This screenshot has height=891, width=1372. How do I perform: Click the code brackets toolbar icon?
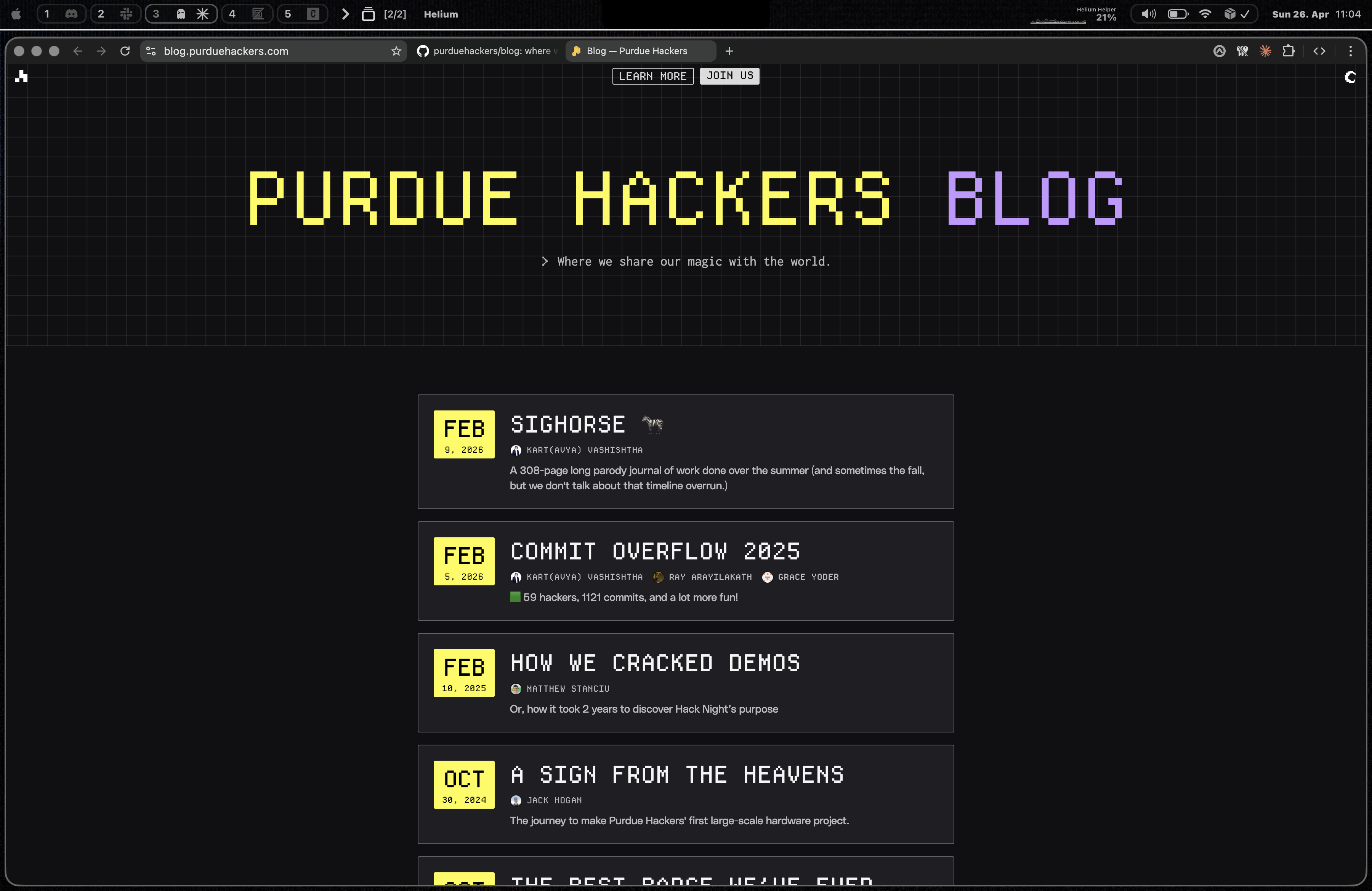pos(1319,51)
